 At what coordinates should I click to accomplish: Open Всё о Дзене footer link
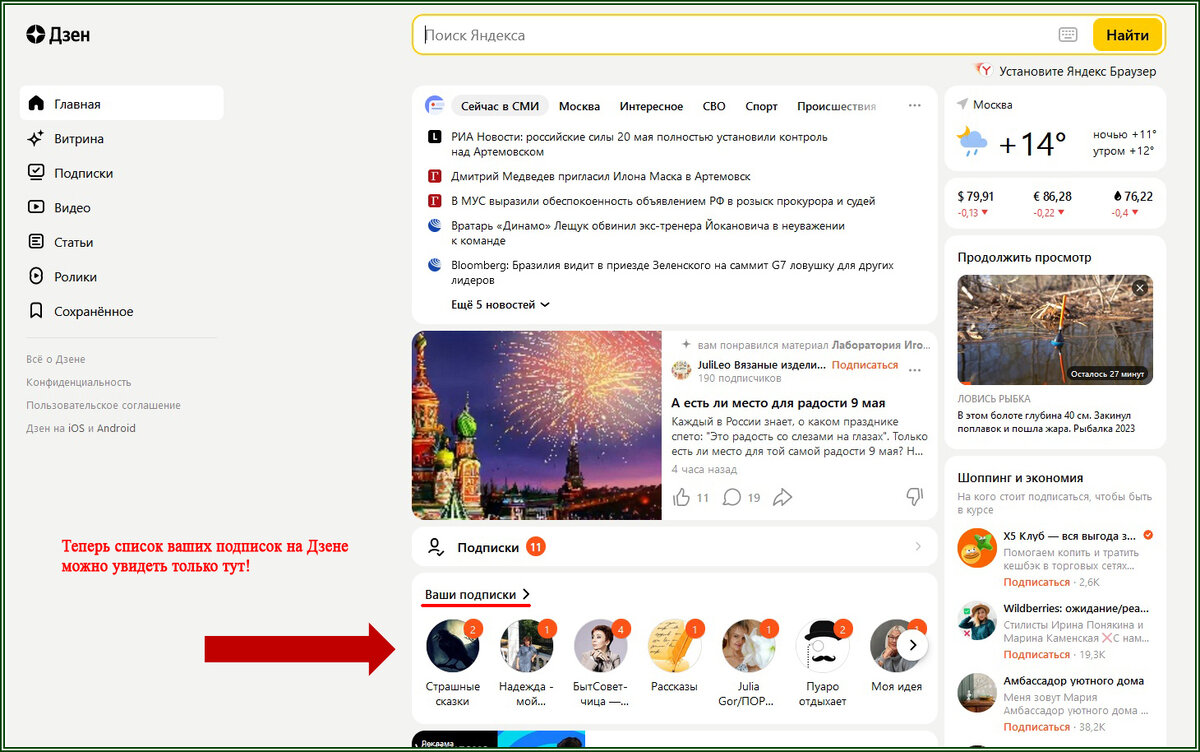pyautogui.click(x=56, y=359)
